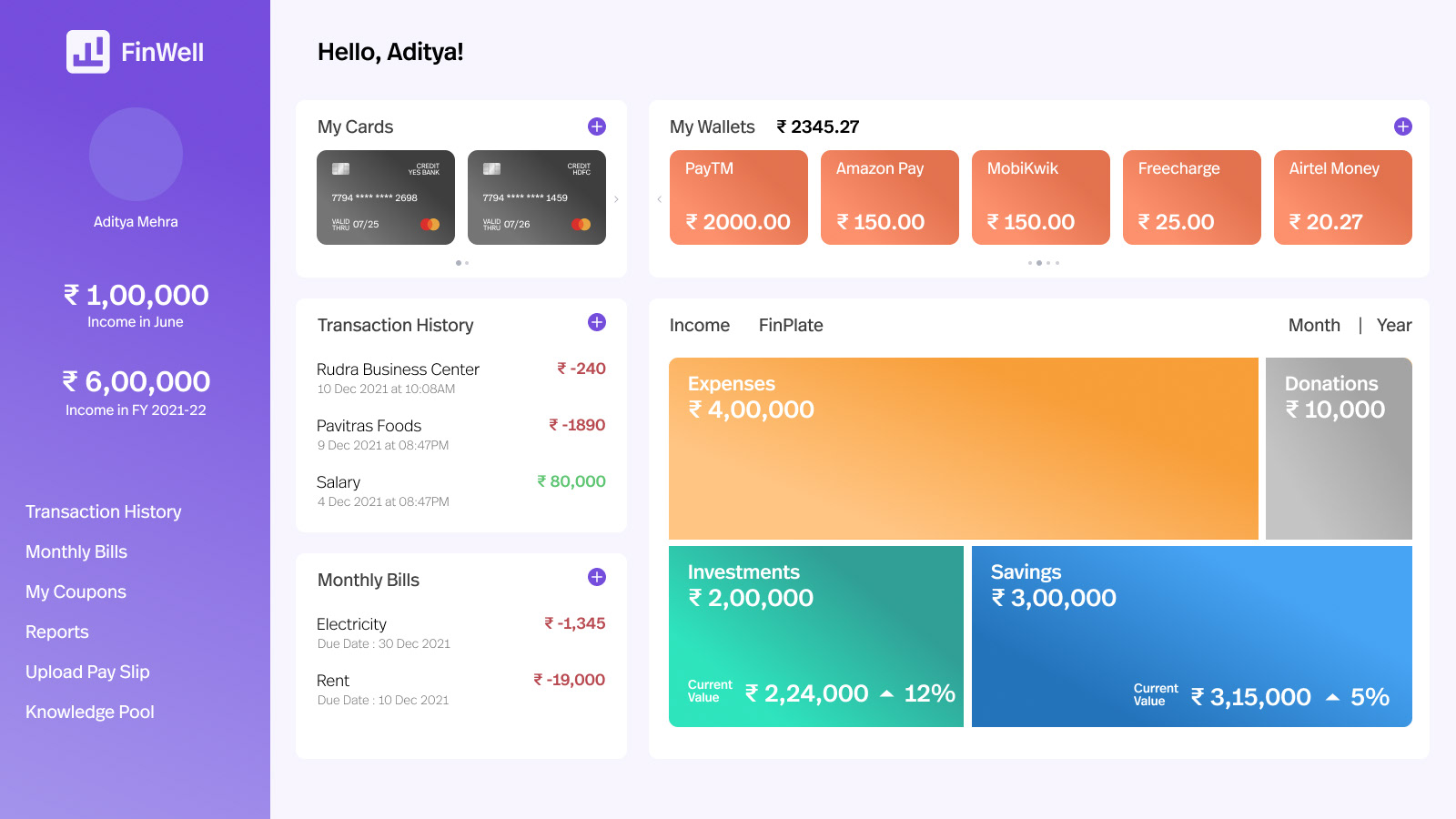1456x819 pixels.
Task: Click the ₹ 1,00,000 Income in June figure
Action: pos(136,295)
